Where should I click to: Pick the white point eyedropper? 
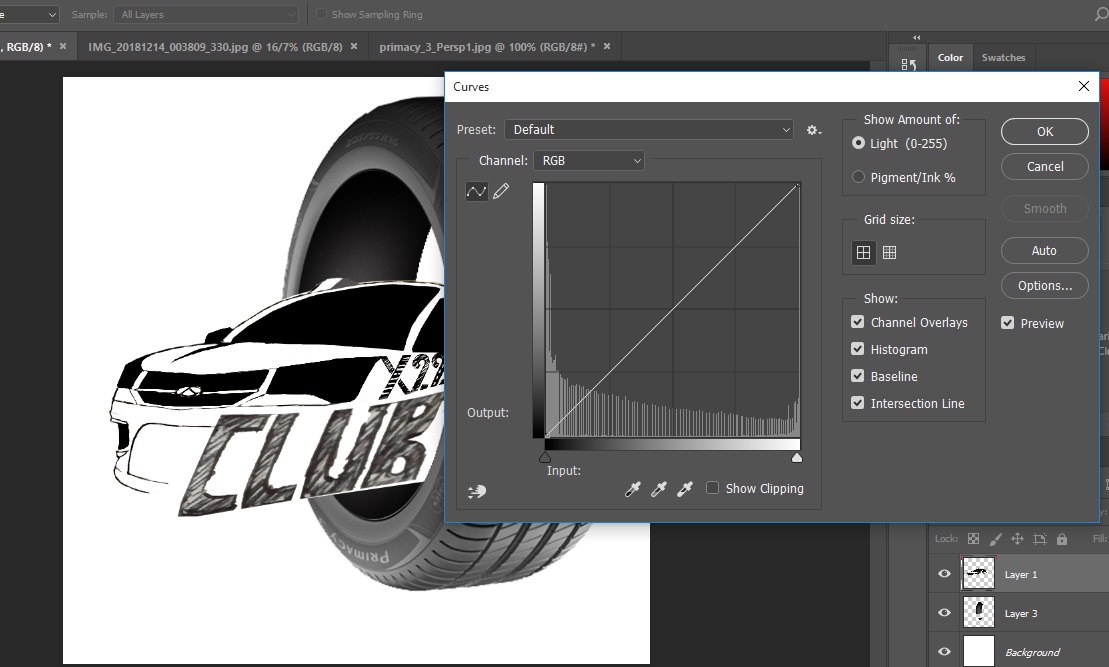point(685,489)
